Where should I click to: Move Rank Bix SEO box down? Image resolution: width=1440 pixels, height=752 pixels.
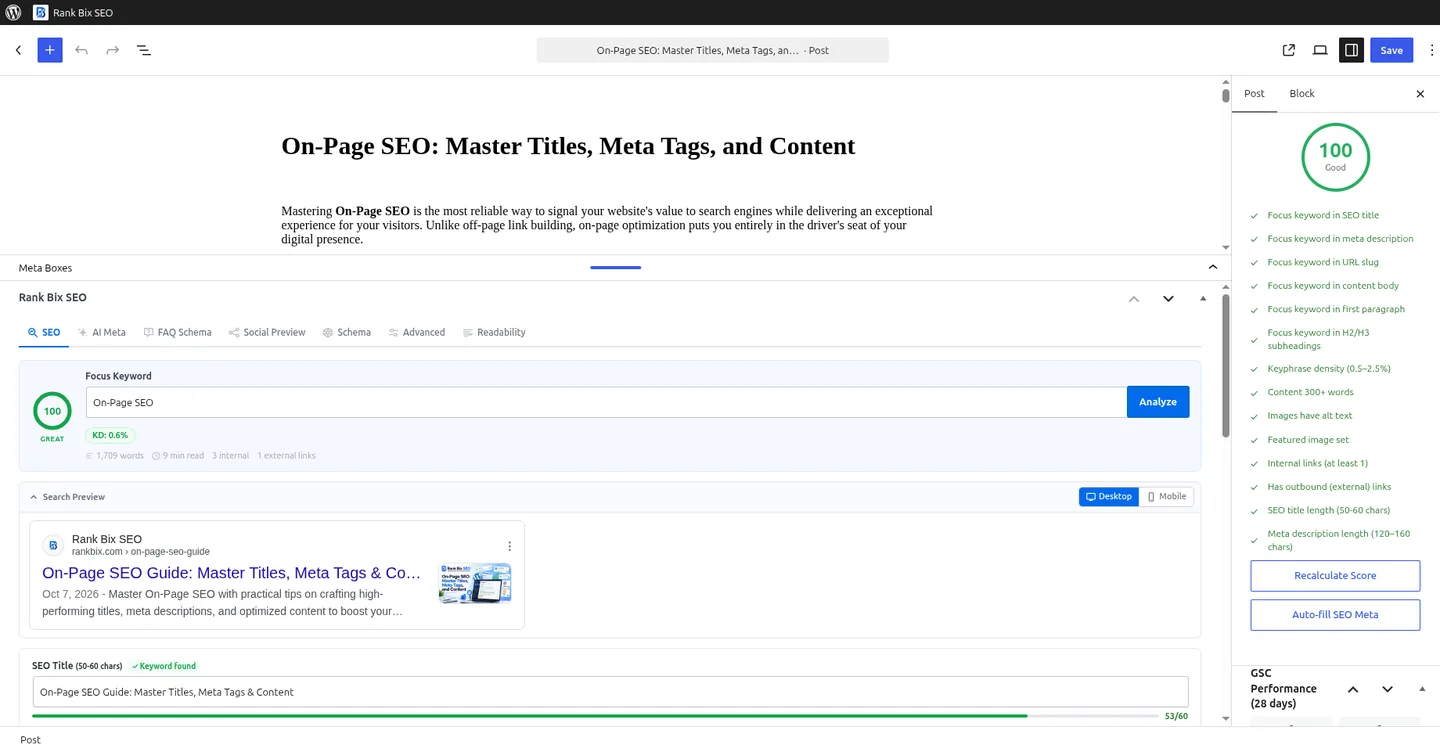[x=1168, y=298]
